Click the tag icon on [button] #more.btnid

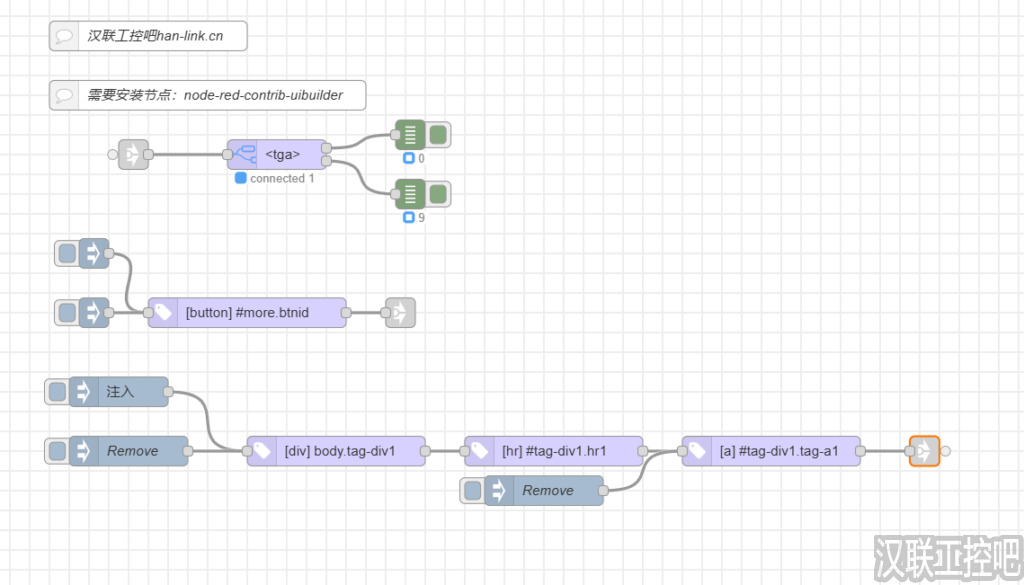pyautogui.click(x=163, y=313)
